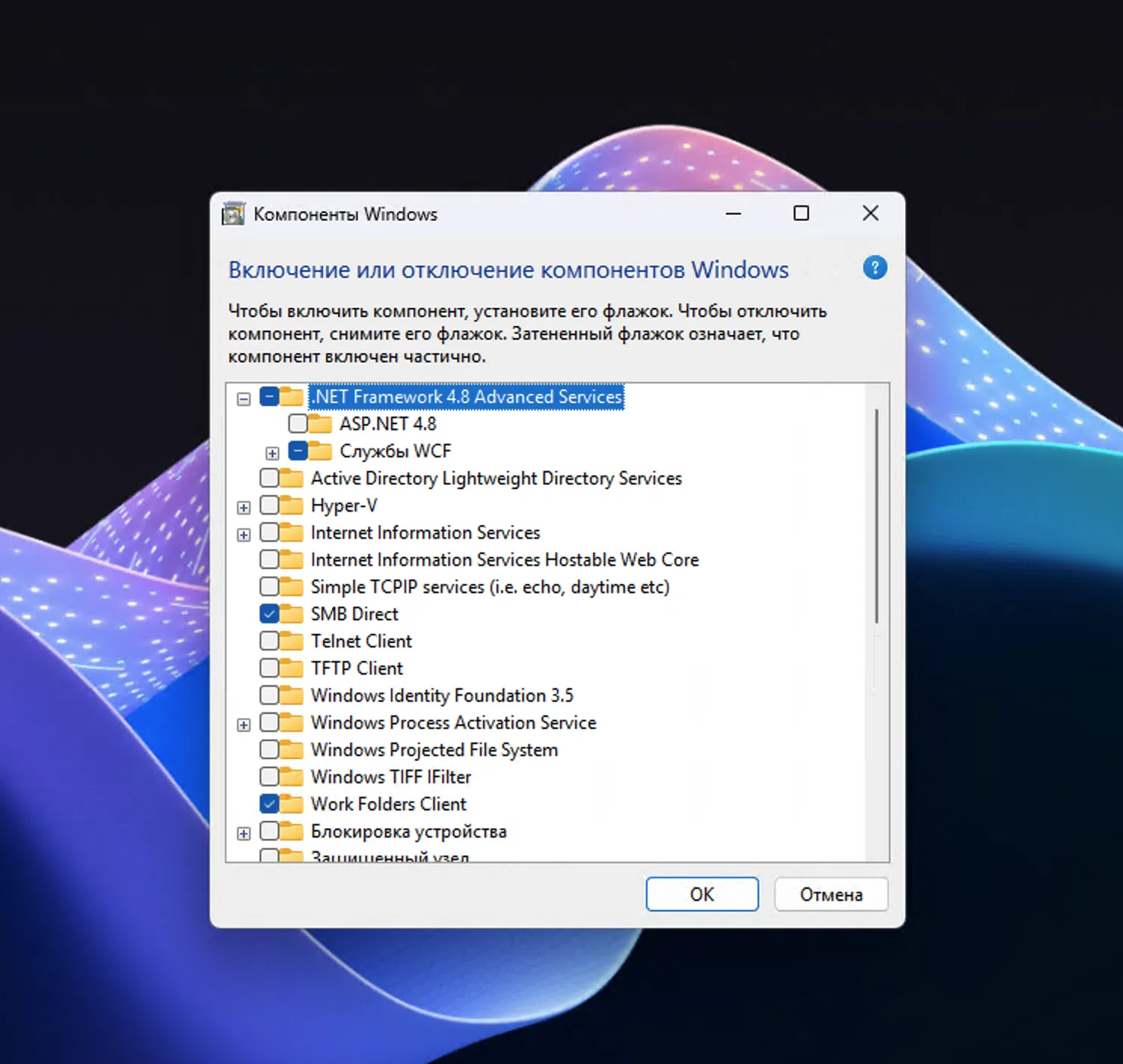Enable the Telnet Client checkbox
The height and width of the screenshot is (1064, 1123).
269,641
